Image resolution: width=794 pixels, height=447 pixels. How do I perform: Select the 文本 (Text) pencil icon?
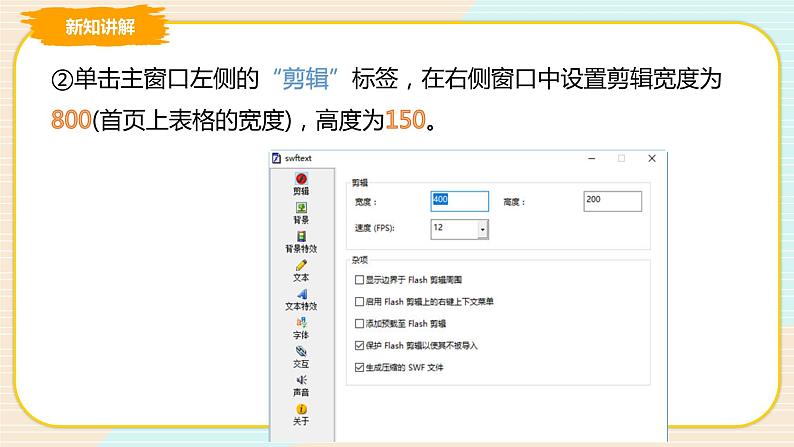tap(301, 265)
